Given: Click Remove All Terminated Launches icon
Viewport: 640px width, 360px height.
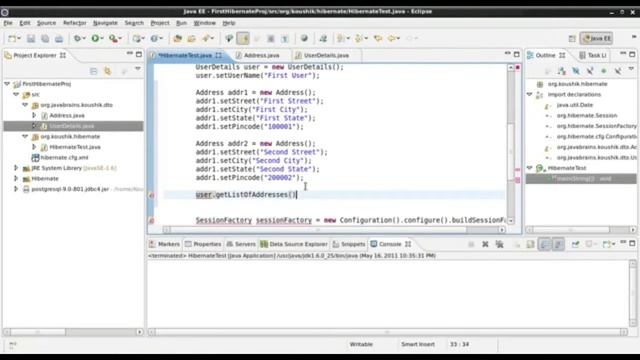Looking at the screenshot, I should click(x=499, y=244).
